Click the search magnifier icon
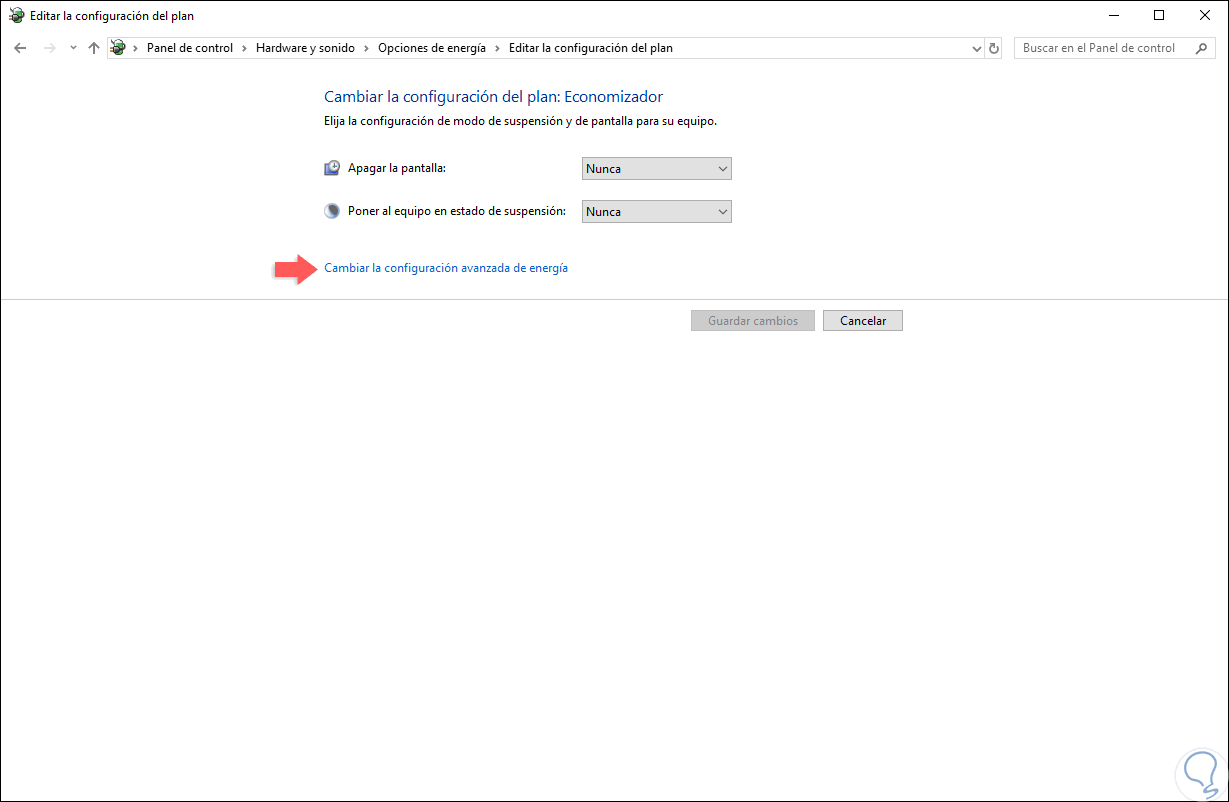 pos(1202,48)
